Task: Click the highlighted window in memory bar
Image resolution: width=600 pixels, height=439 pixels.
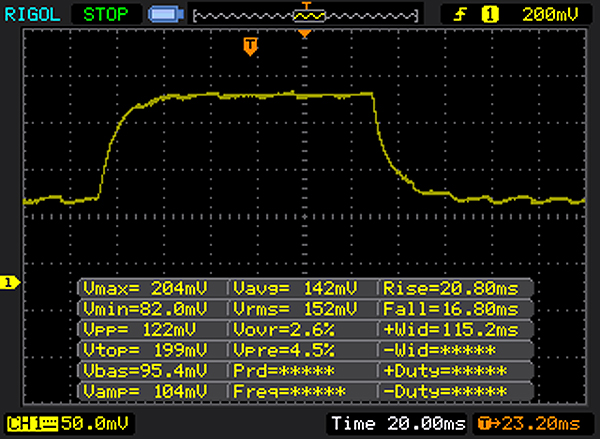Action: pyautogui.click(x=309, y=16)
